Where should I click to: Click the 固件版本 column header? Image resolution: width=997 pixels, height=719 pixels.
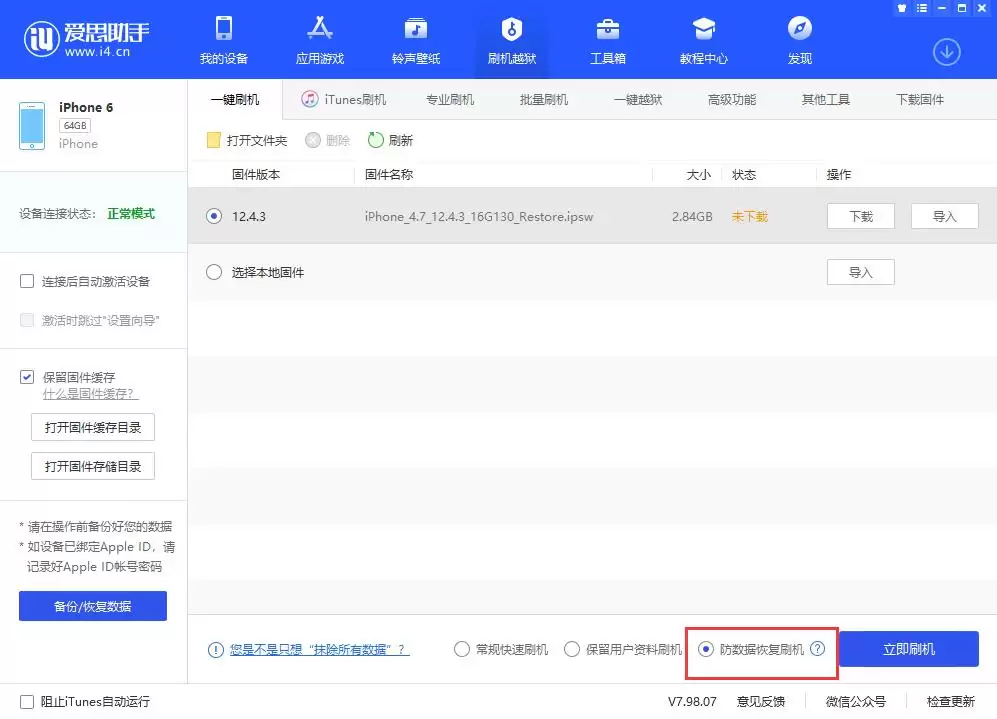[x=256, y=174]
